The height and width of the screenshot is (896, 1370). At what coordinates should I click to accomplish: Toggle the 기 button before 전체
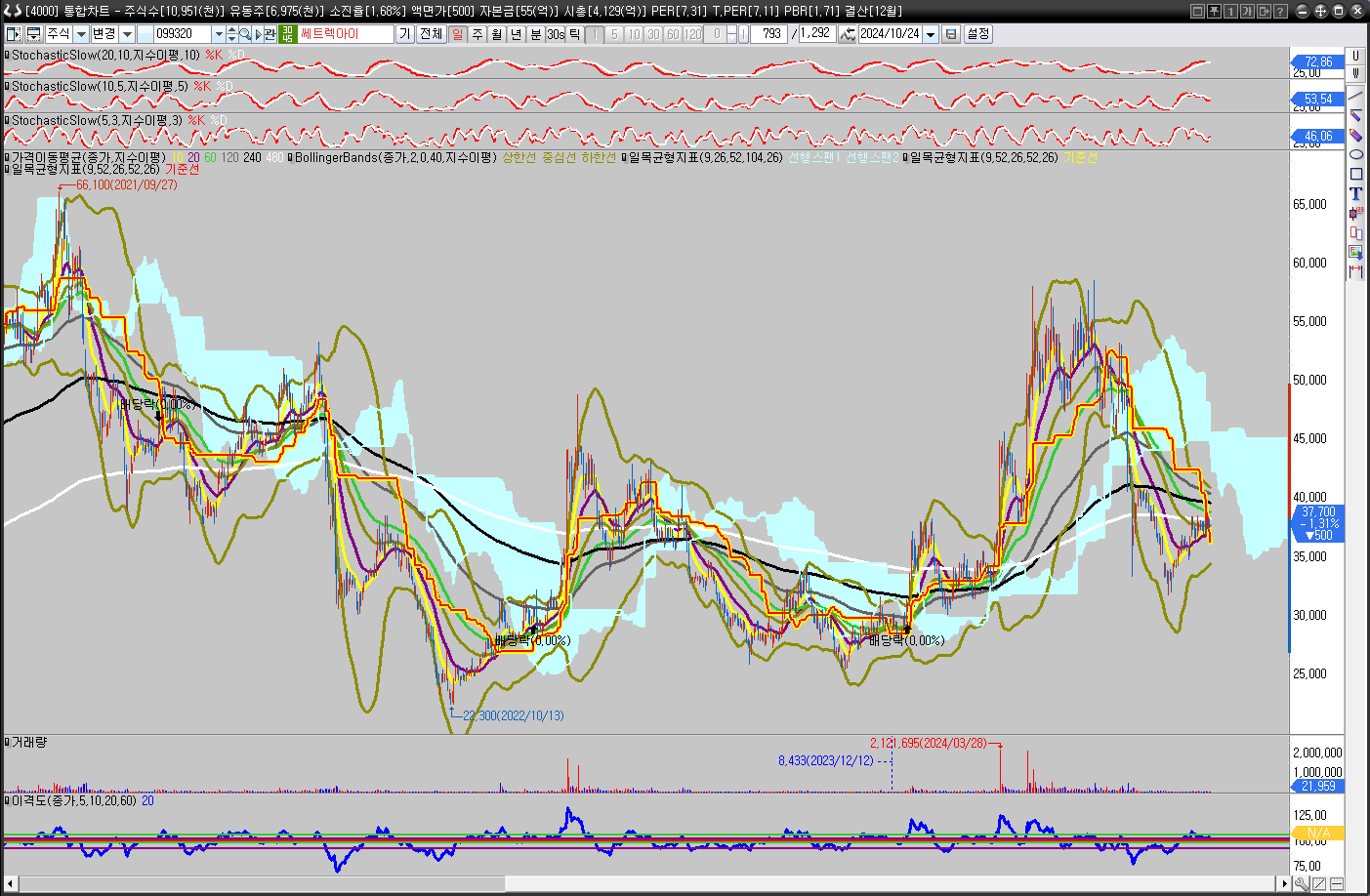[404, 34]
